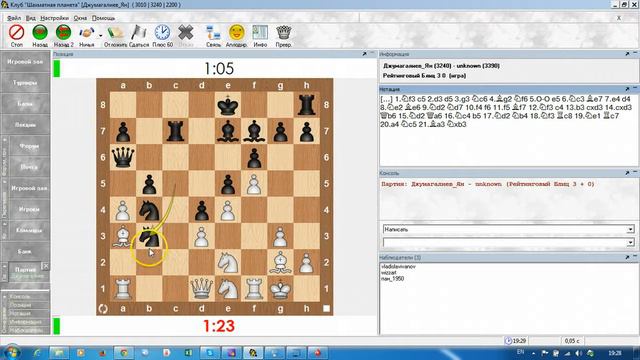Open Лекции in the left sidebar
Screen dimensions: 640x360
pyautogui.click(x=25, y=125)
